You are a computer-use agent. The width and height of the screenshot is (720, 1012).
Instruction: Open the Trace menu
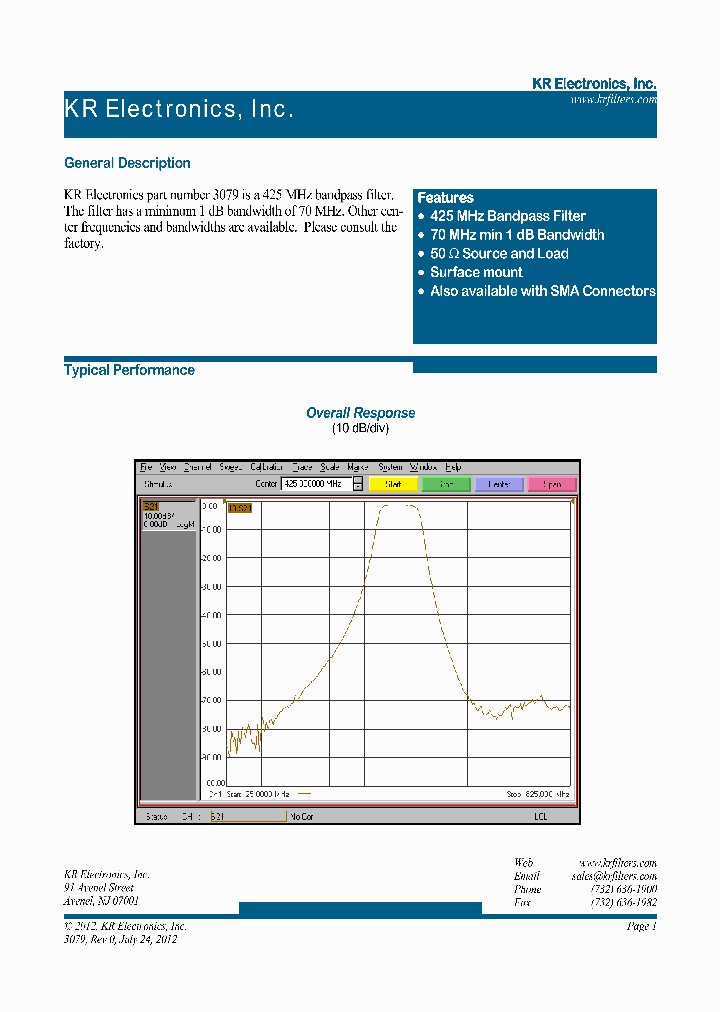coord(302,467)
